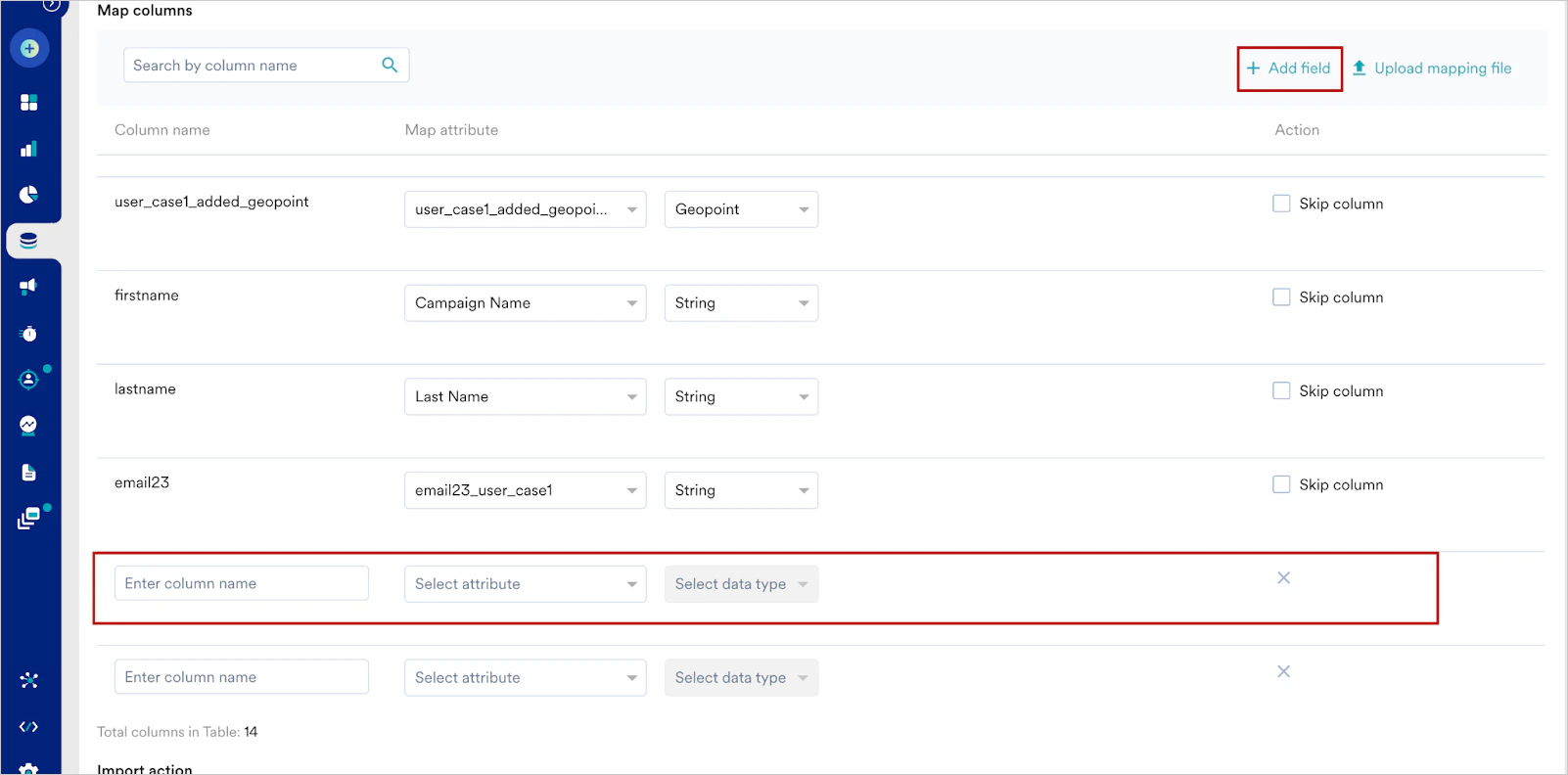
Task: Select the database stack icon in sidebar
Action: click(29, 241)
